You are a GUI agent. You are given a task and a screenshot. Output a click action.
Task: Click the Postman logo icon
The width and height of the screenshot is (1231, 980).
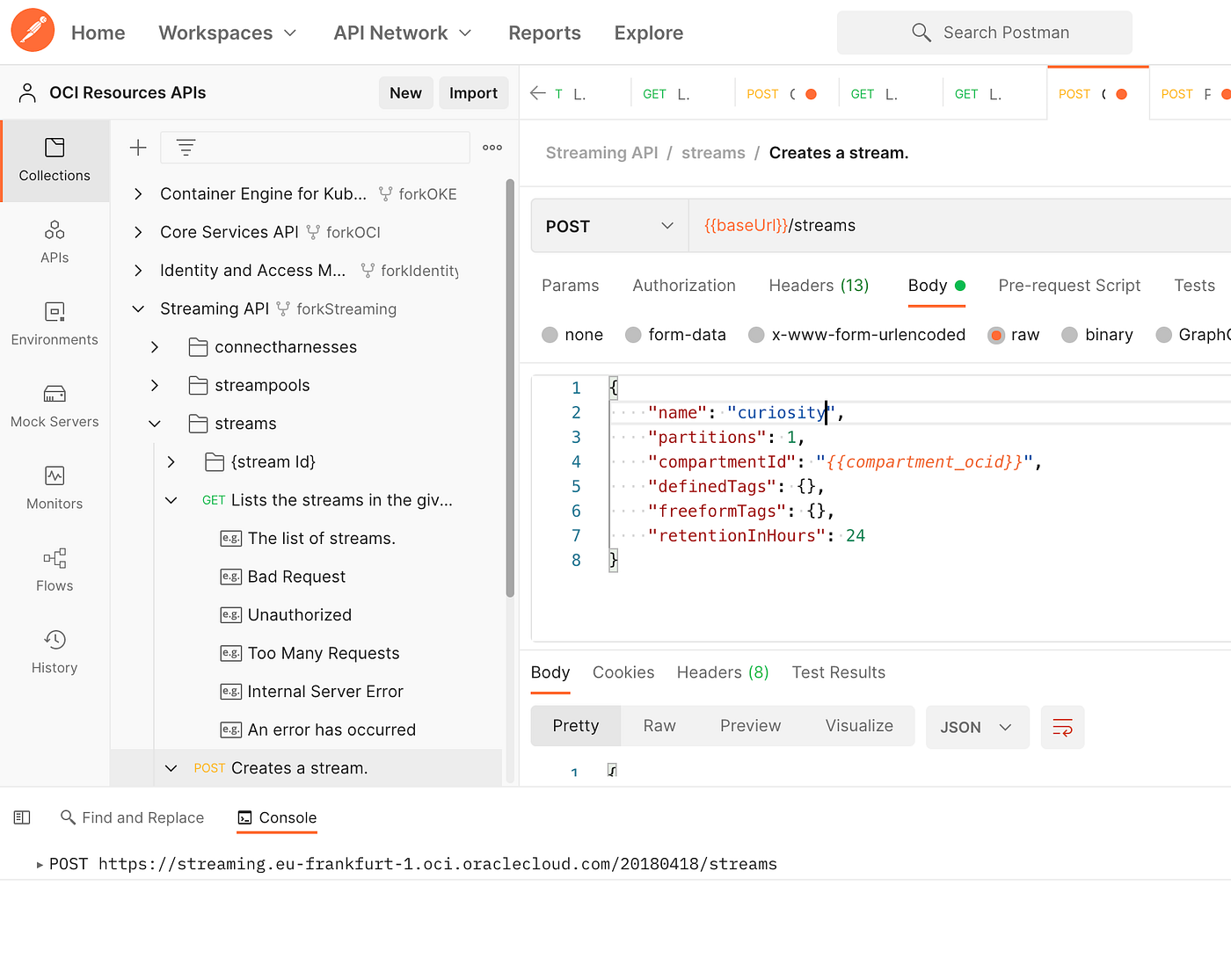pyautogui.click(x=33, y=30)
